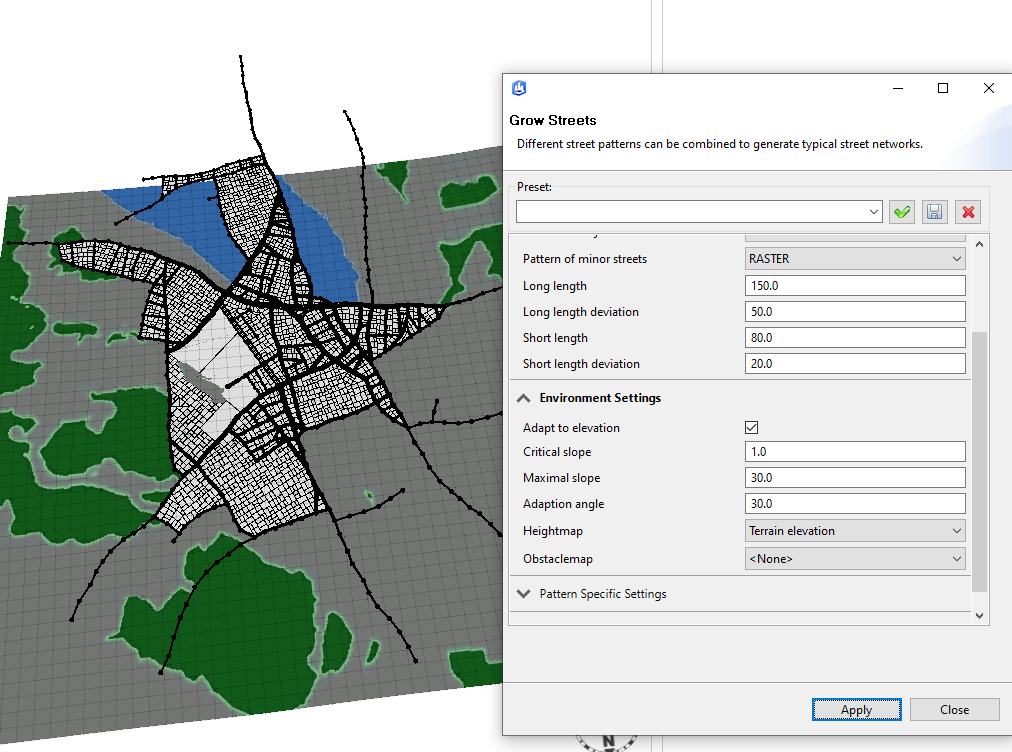Open the Pattern of minor streets dropdown

click(854, 258)
